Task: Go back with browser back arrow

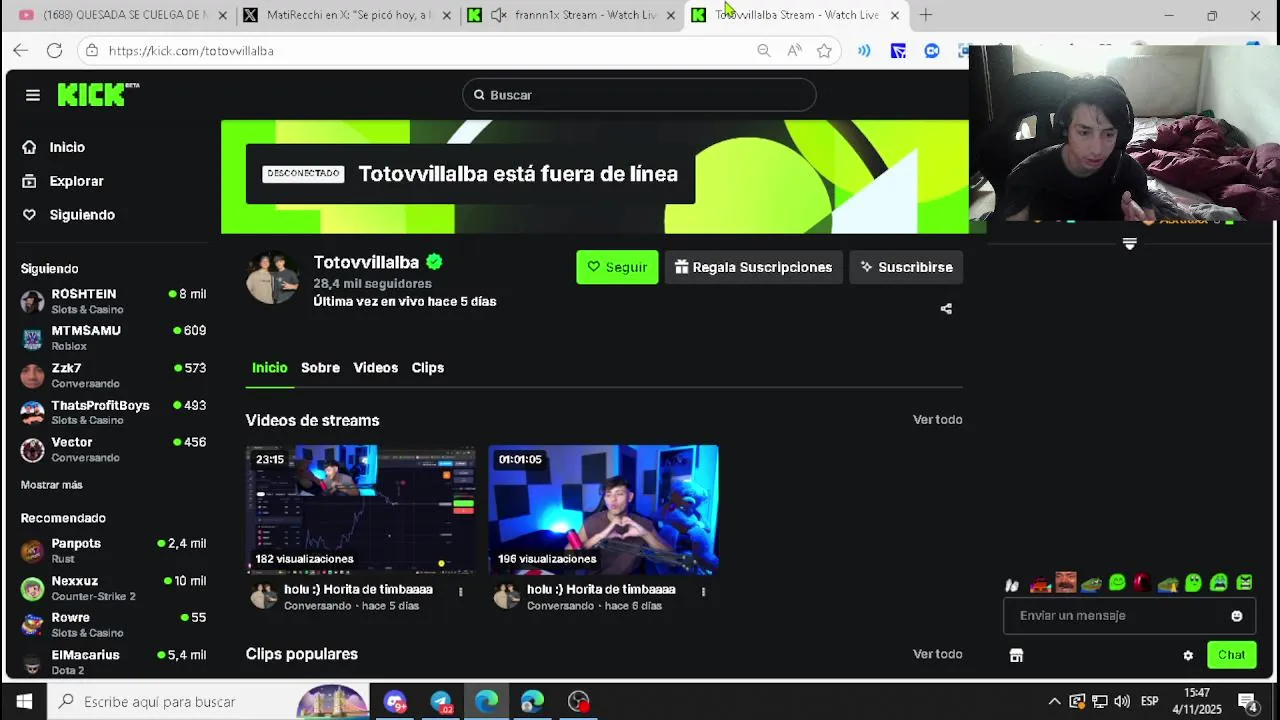Action: click(21, 50)
